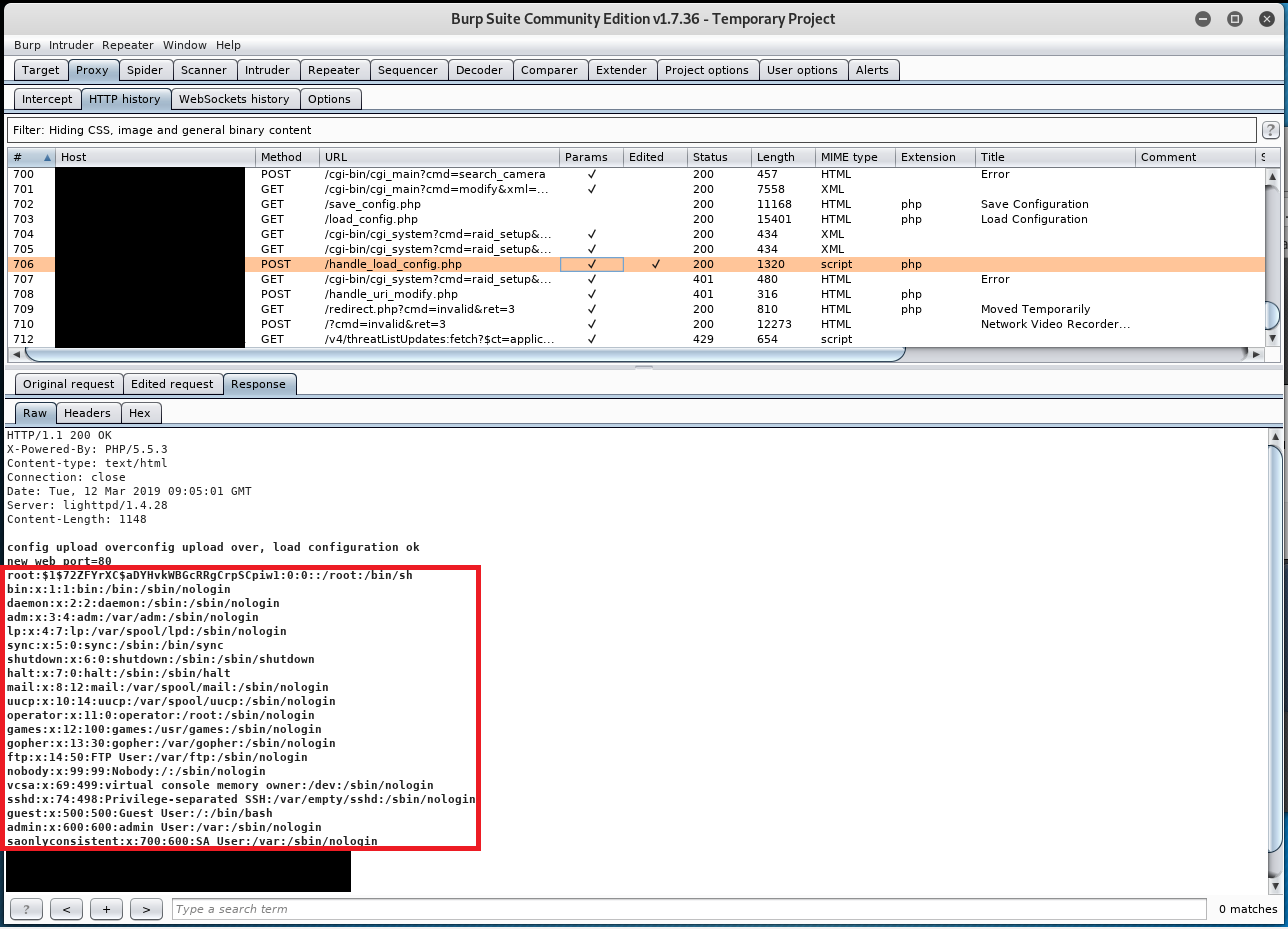
Task: Open the User options tab
Action: point(802,70)
